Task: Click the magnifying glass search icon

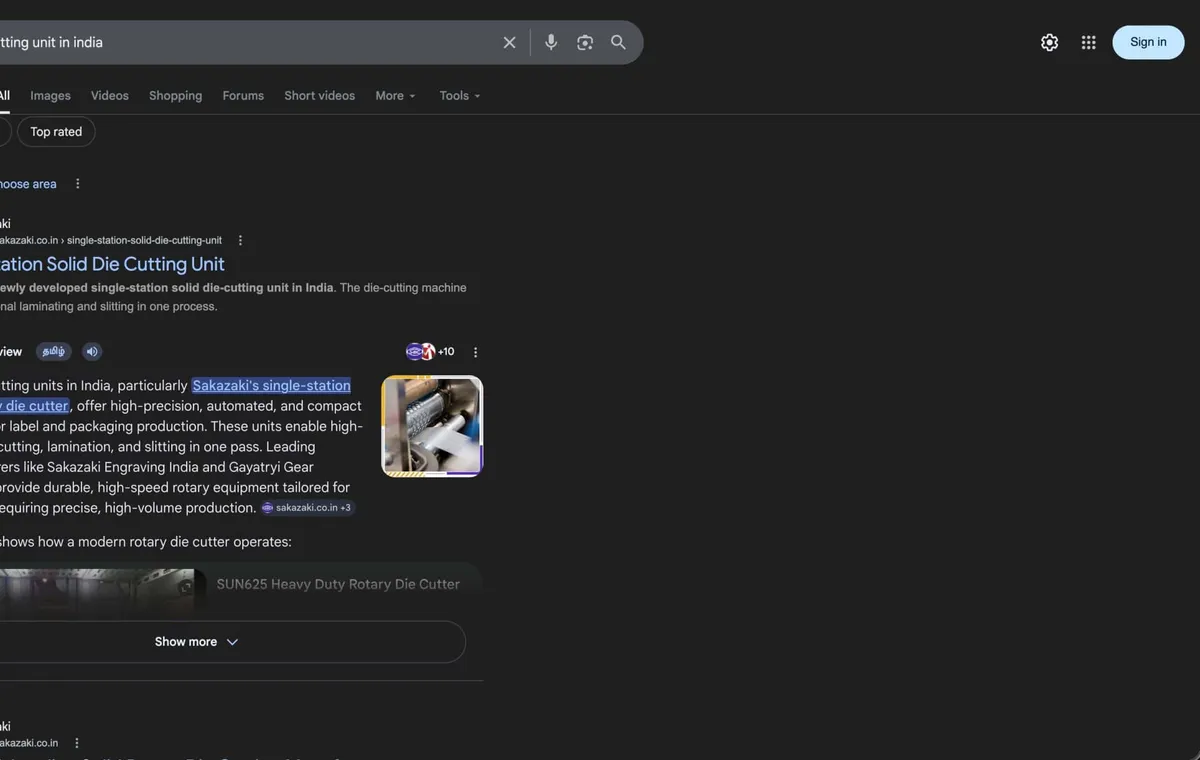Action: 618,42
